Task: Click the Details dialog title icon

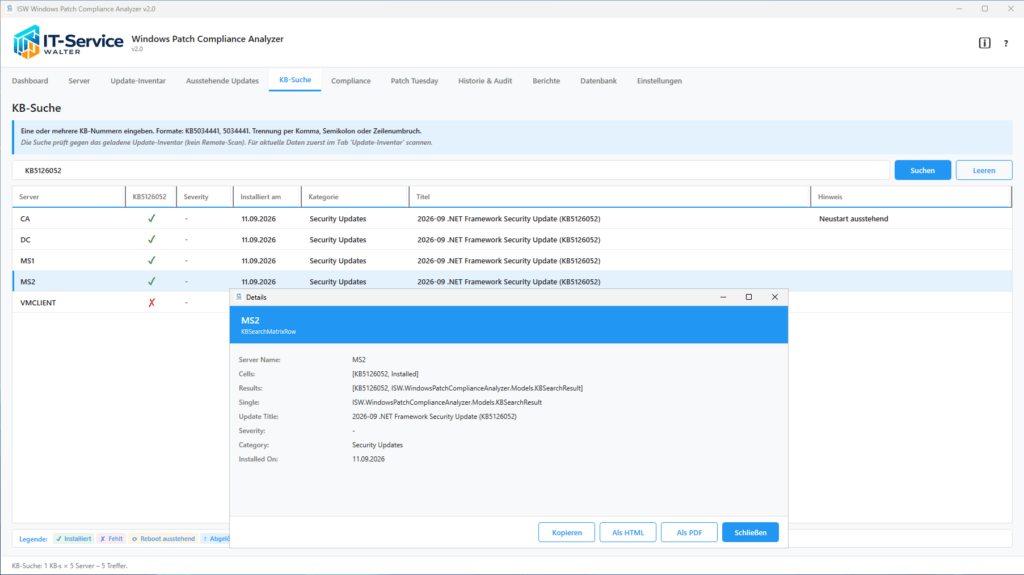Action: [239, 297]
